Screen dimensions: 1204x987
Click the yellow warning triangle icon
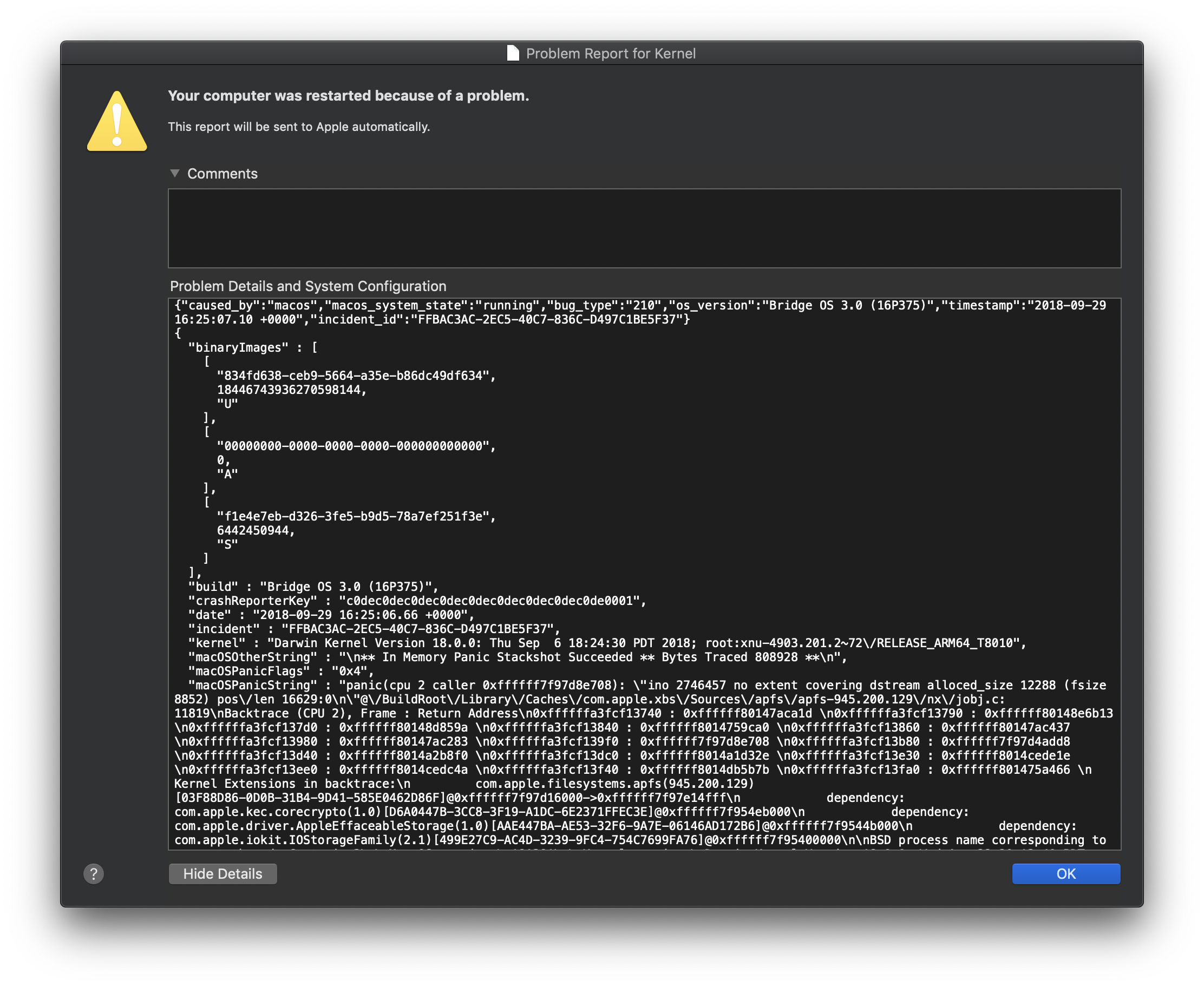coord(117,122)
